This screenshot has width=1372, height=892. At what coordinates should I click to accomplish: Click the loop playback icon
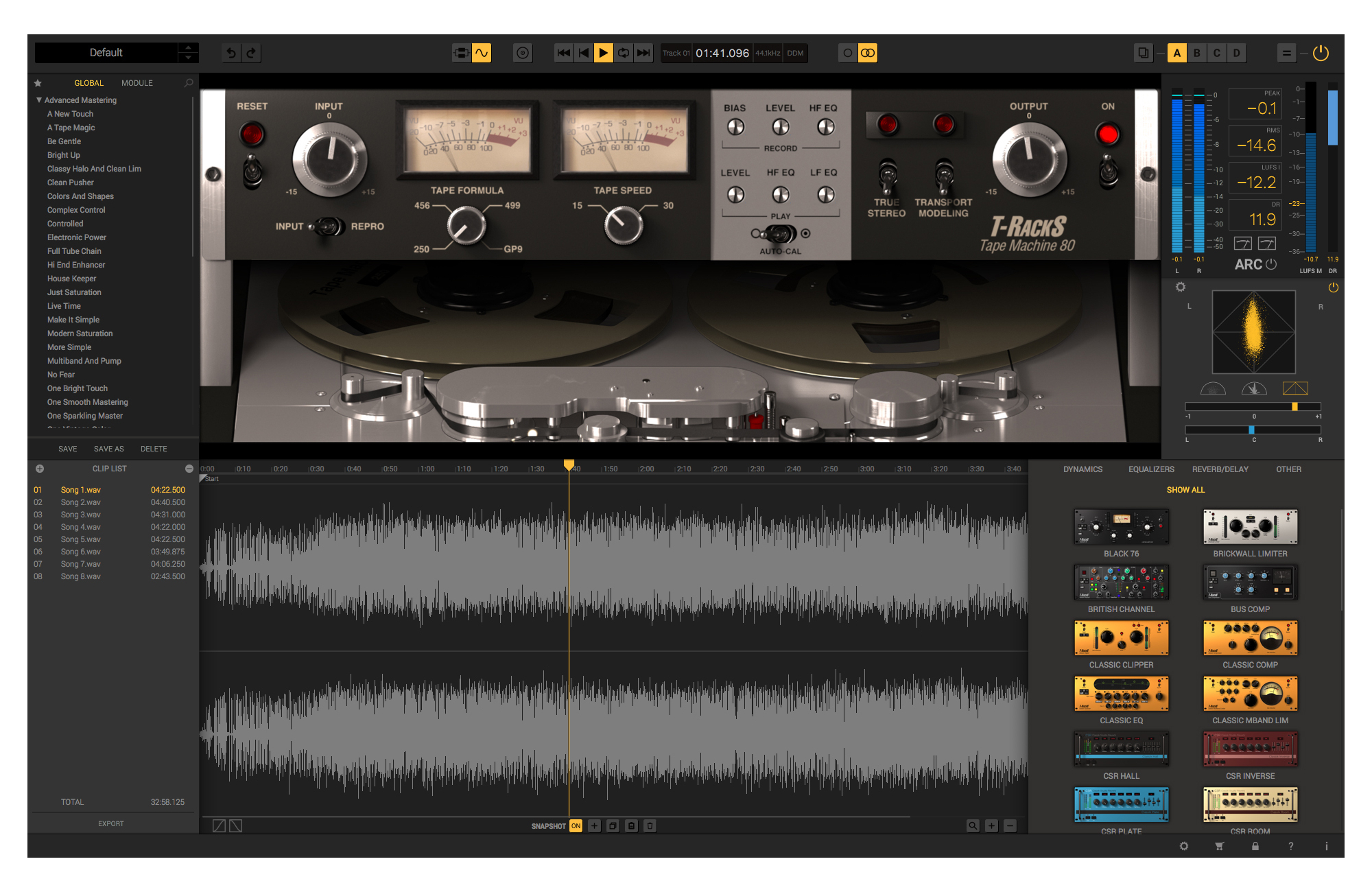click(x=624, y=53)
